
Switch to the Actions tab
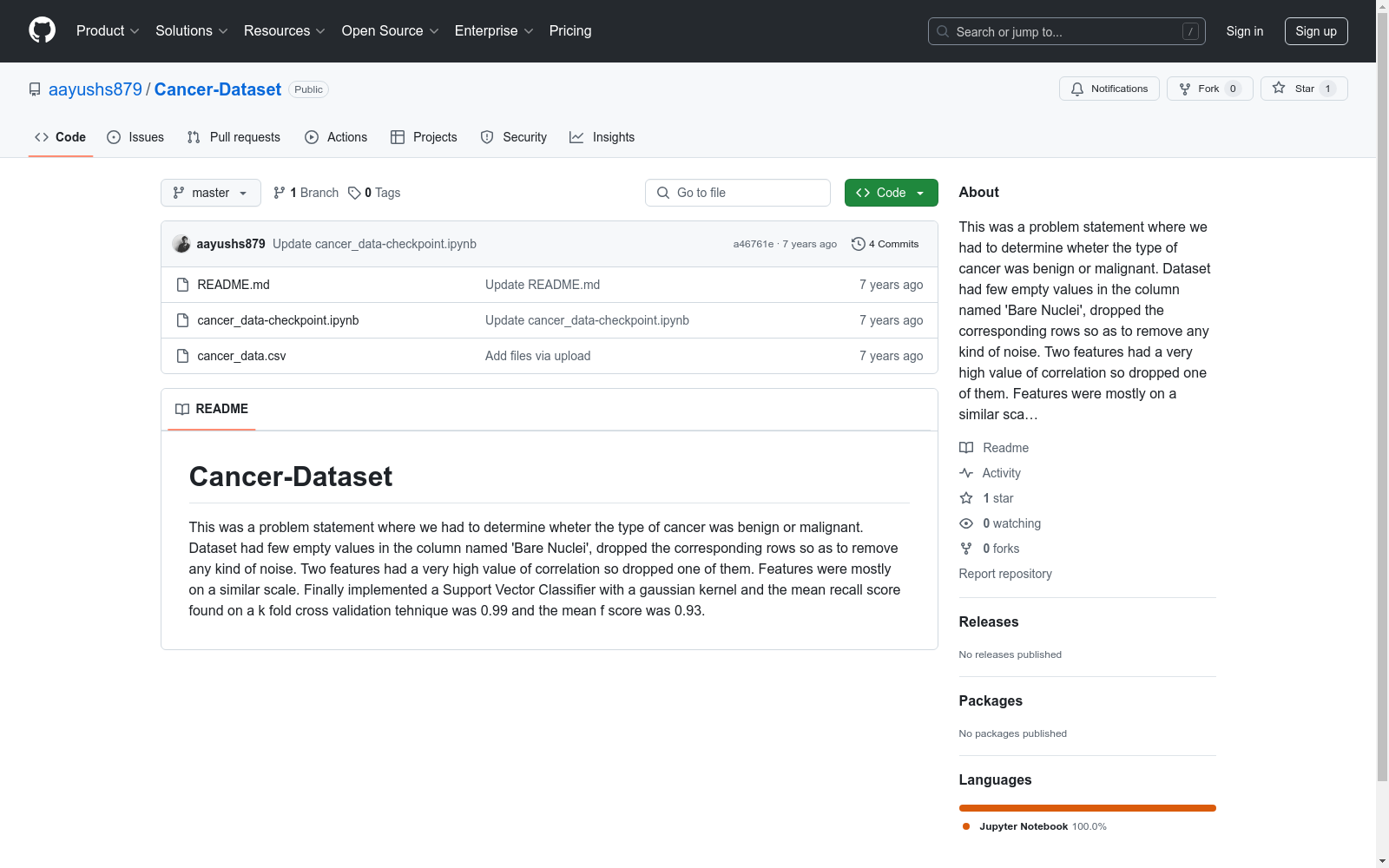pyautogui.click(x=336, y=137)
